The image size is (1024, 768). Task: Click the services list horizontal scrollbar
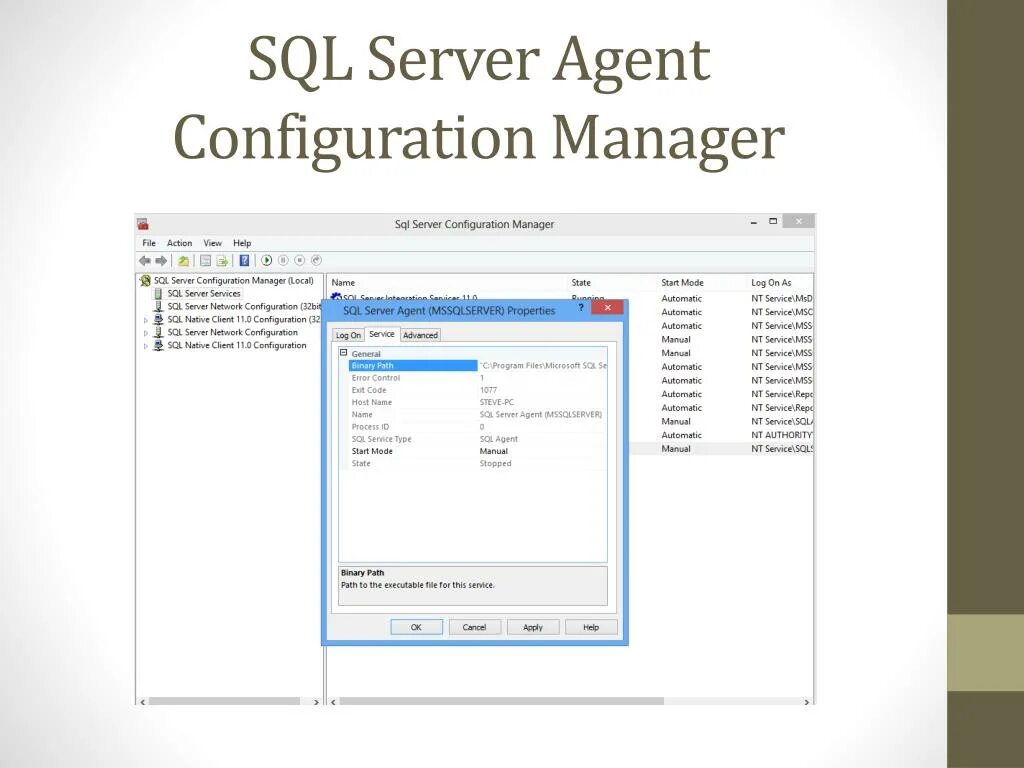click(502, 701)
